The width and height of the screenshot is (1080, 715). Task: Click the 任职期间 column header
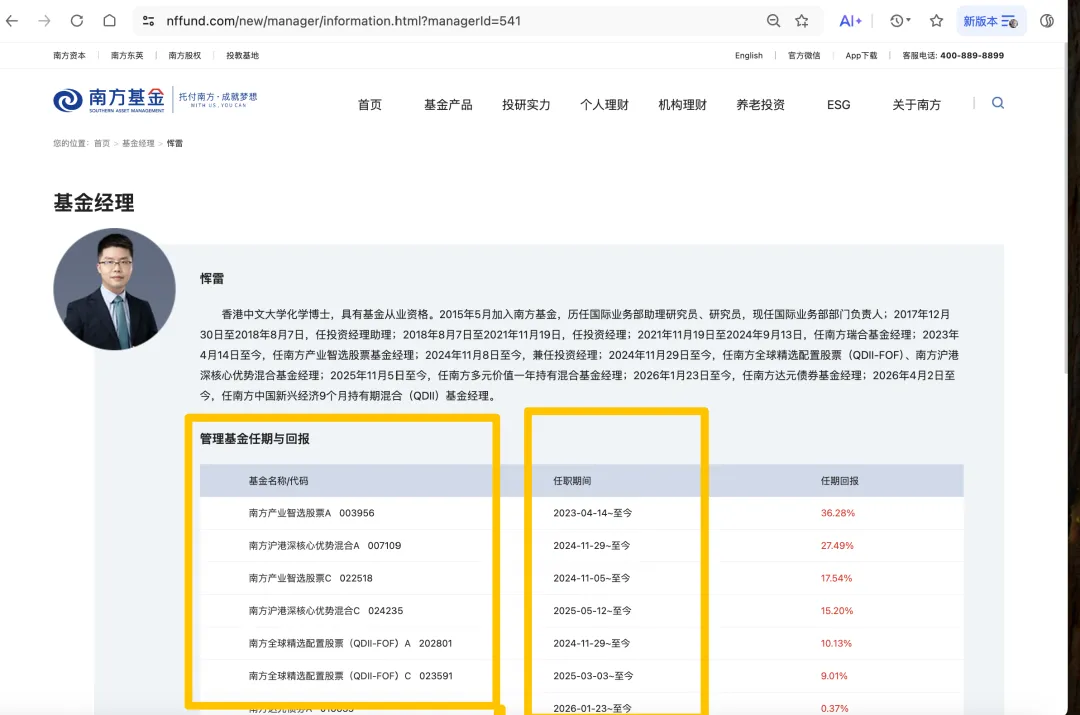point(572,481)
